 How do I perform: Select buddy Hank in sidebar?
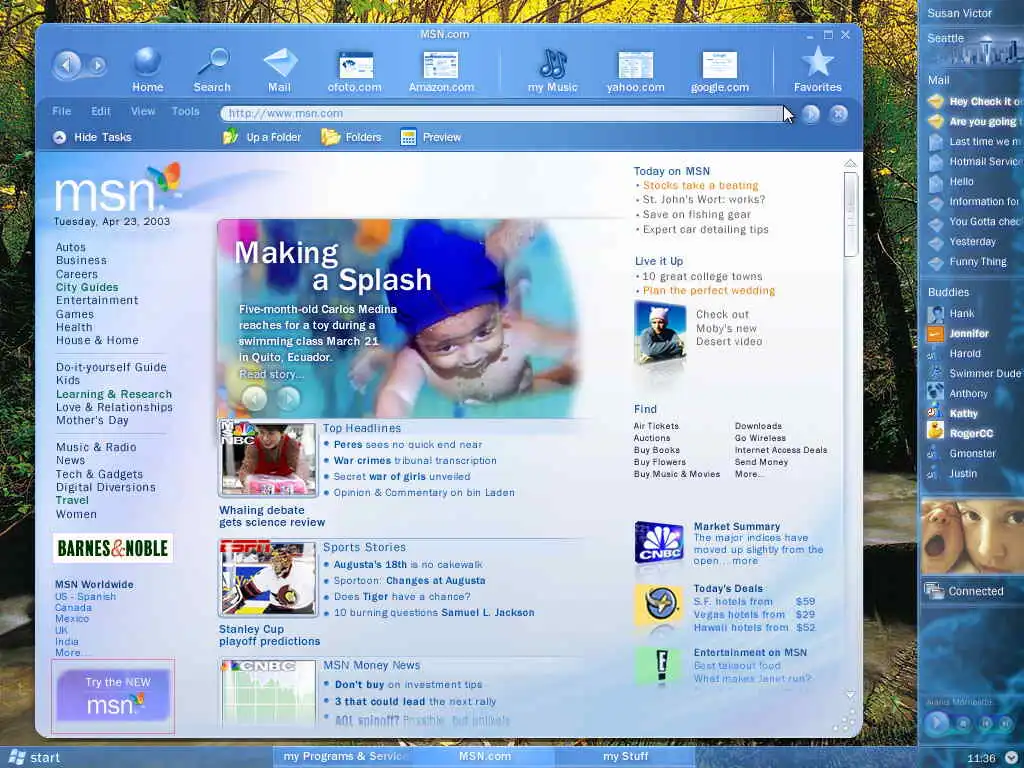[x=952, y=313]
